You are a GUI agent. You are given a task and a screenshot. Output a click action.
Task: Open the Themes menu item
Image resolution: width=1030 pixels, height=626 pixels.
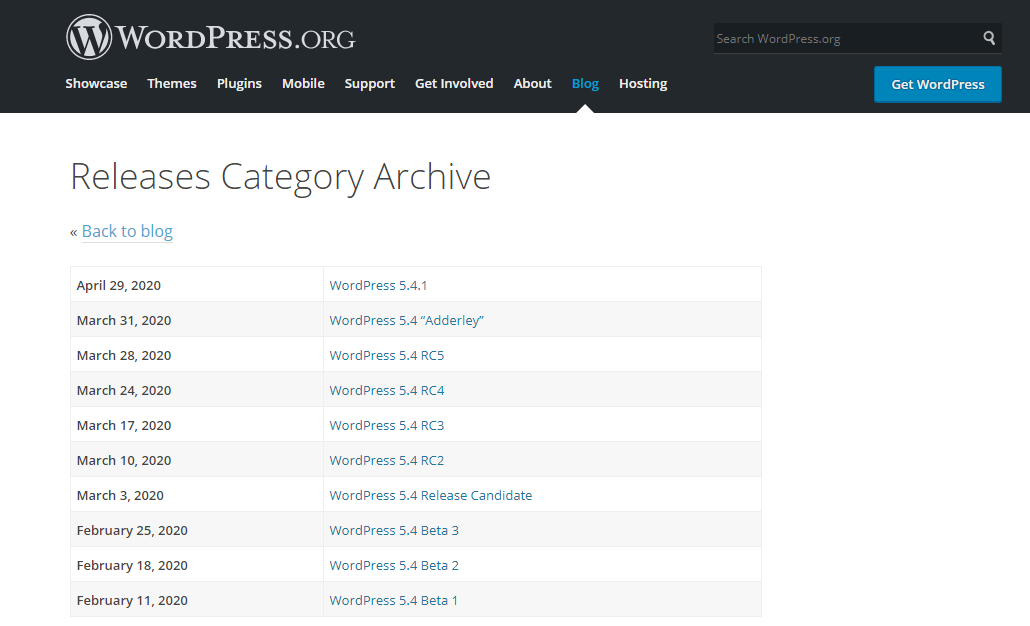(x=171, y=83)
